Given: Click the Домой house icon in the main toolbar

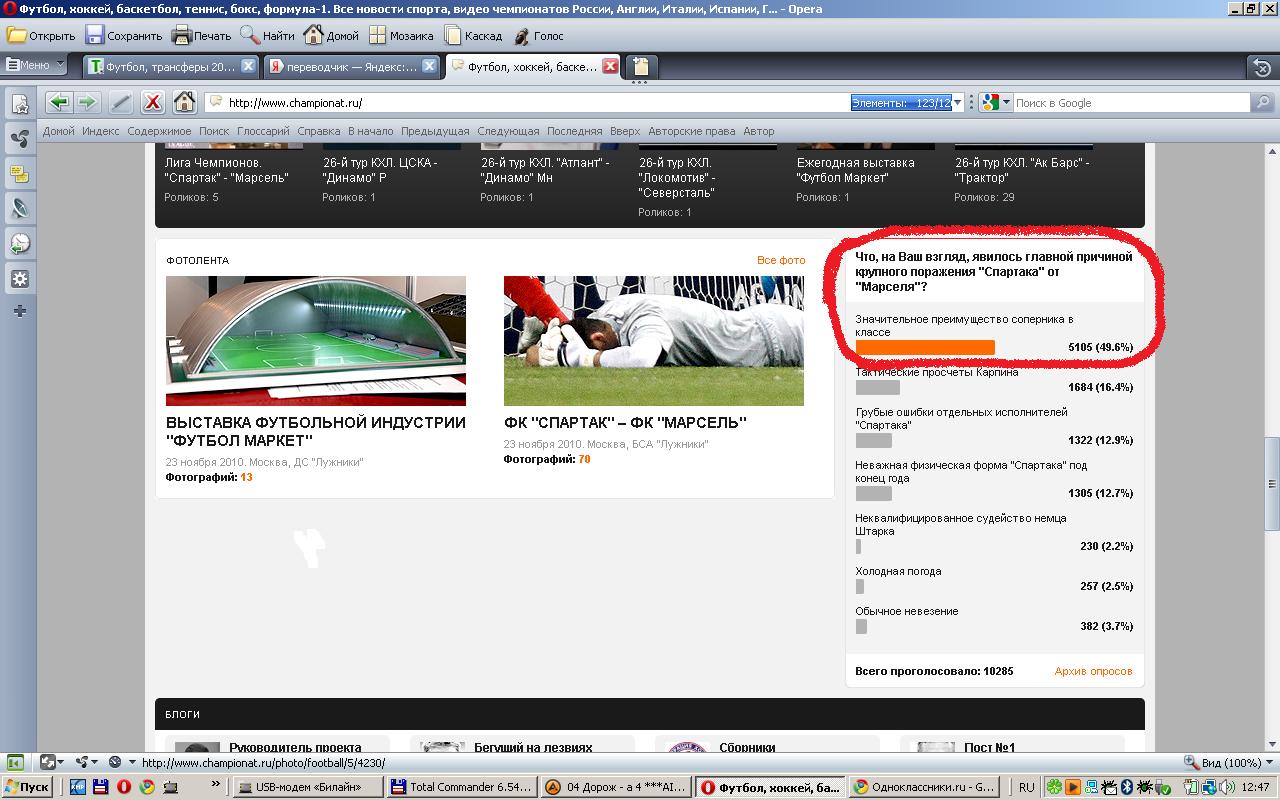Looking at the screenshot, I should point(313,35).
